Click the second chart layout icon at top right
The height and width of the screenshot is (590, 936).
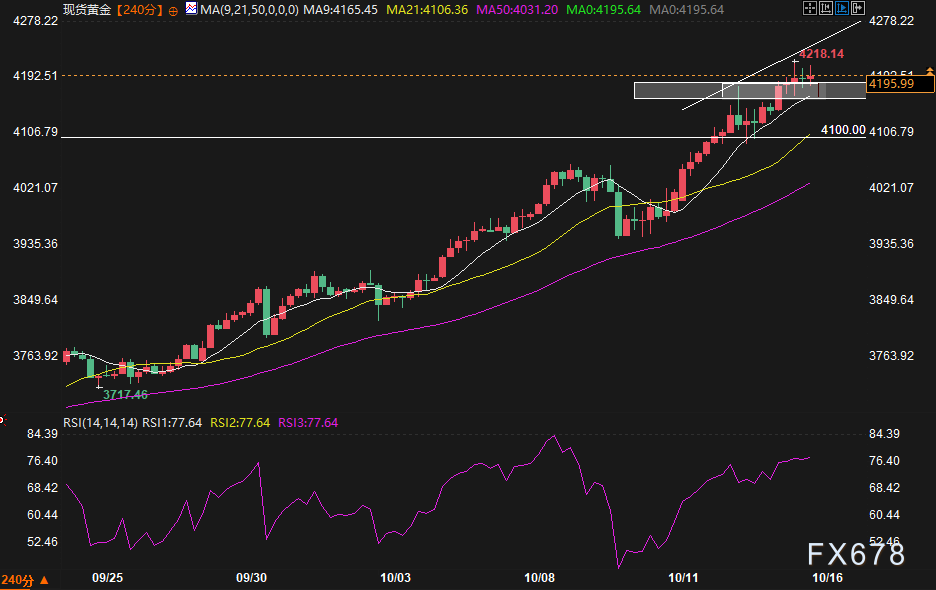826,9
